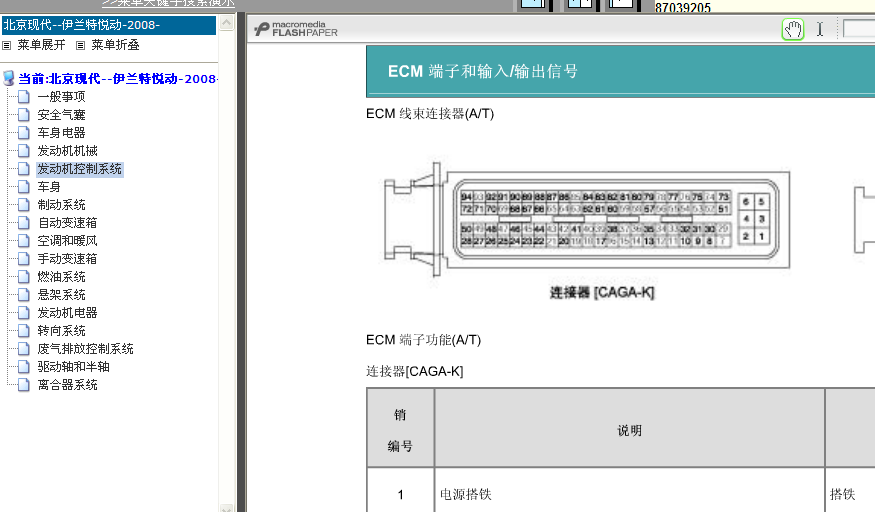Open the 发动机电器 section

pyautogui.click(x=68, y=313)
